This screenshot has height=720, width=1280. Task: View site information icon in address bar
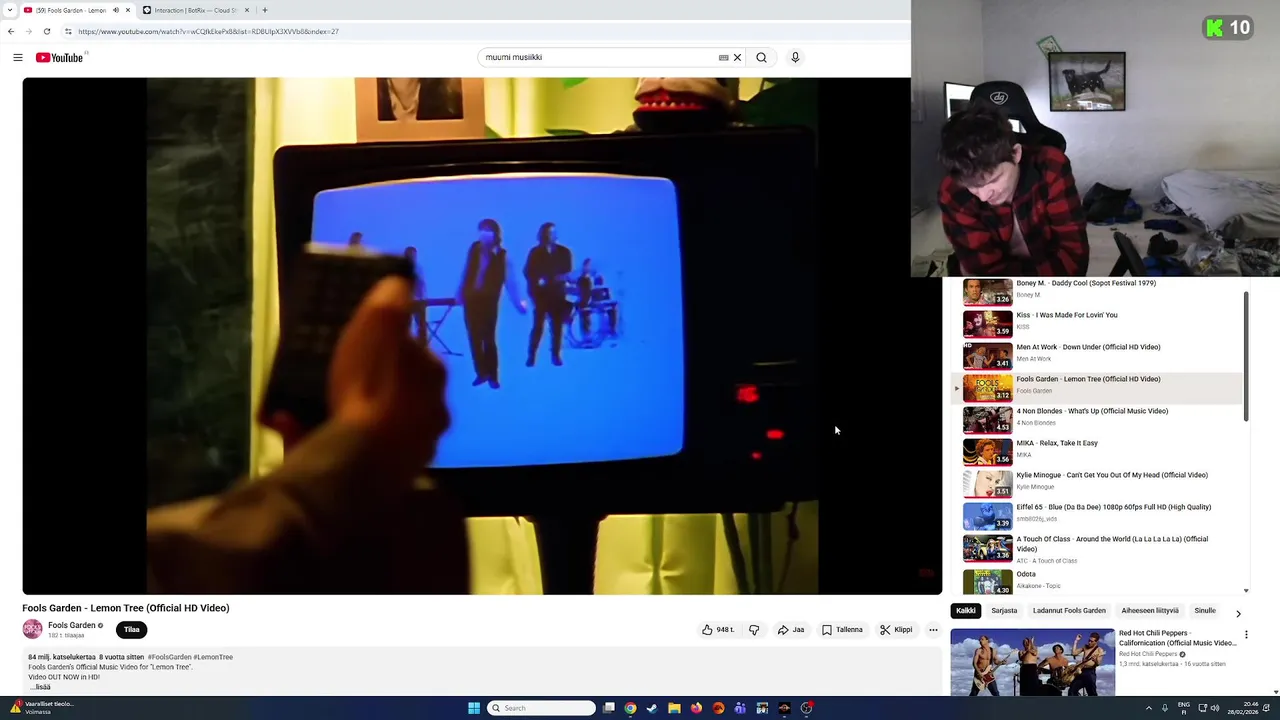click(x=68, y=31)
